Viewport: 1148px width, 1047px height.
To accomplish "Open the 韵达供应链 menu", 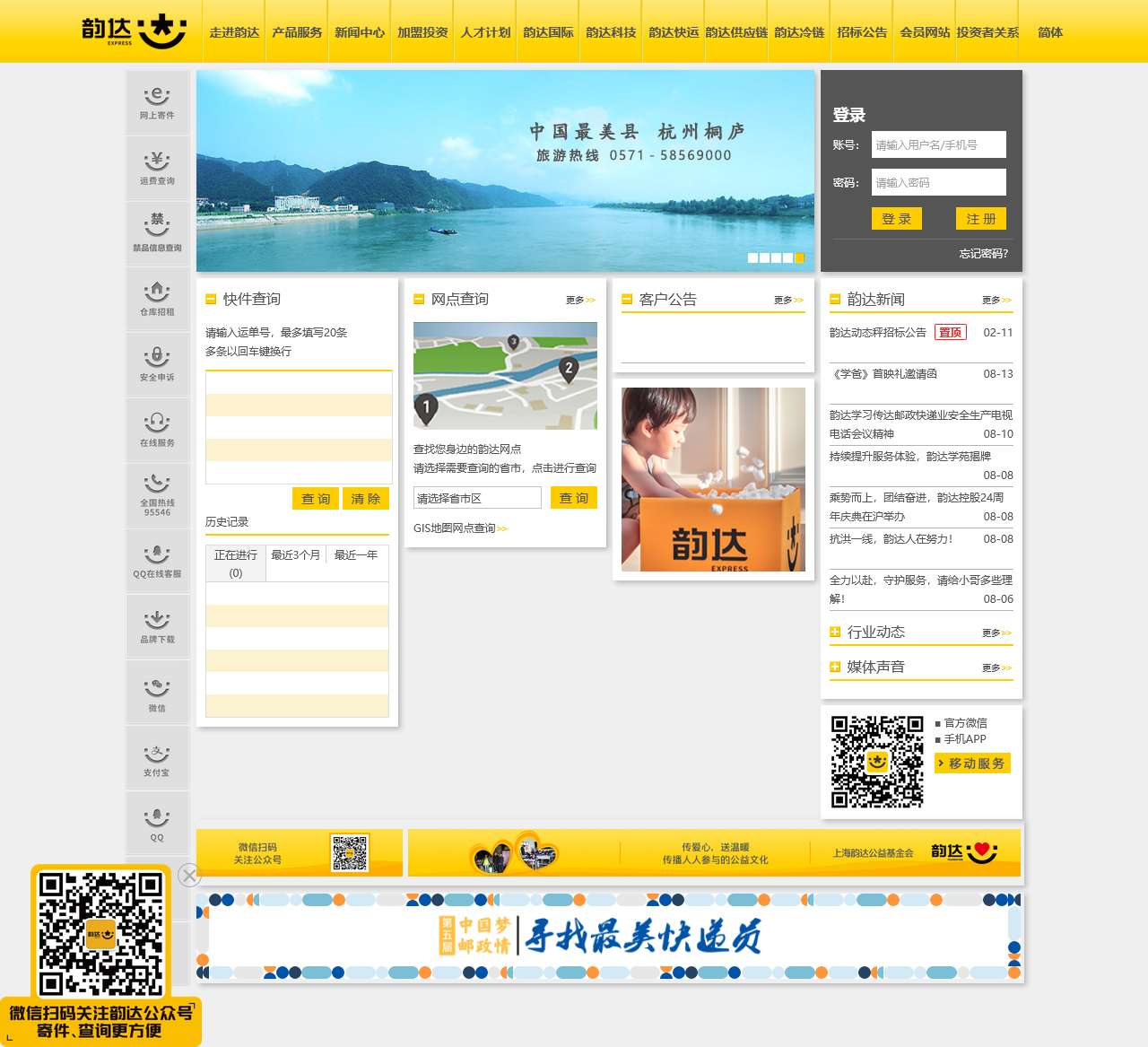I will [x=736, y=31].
